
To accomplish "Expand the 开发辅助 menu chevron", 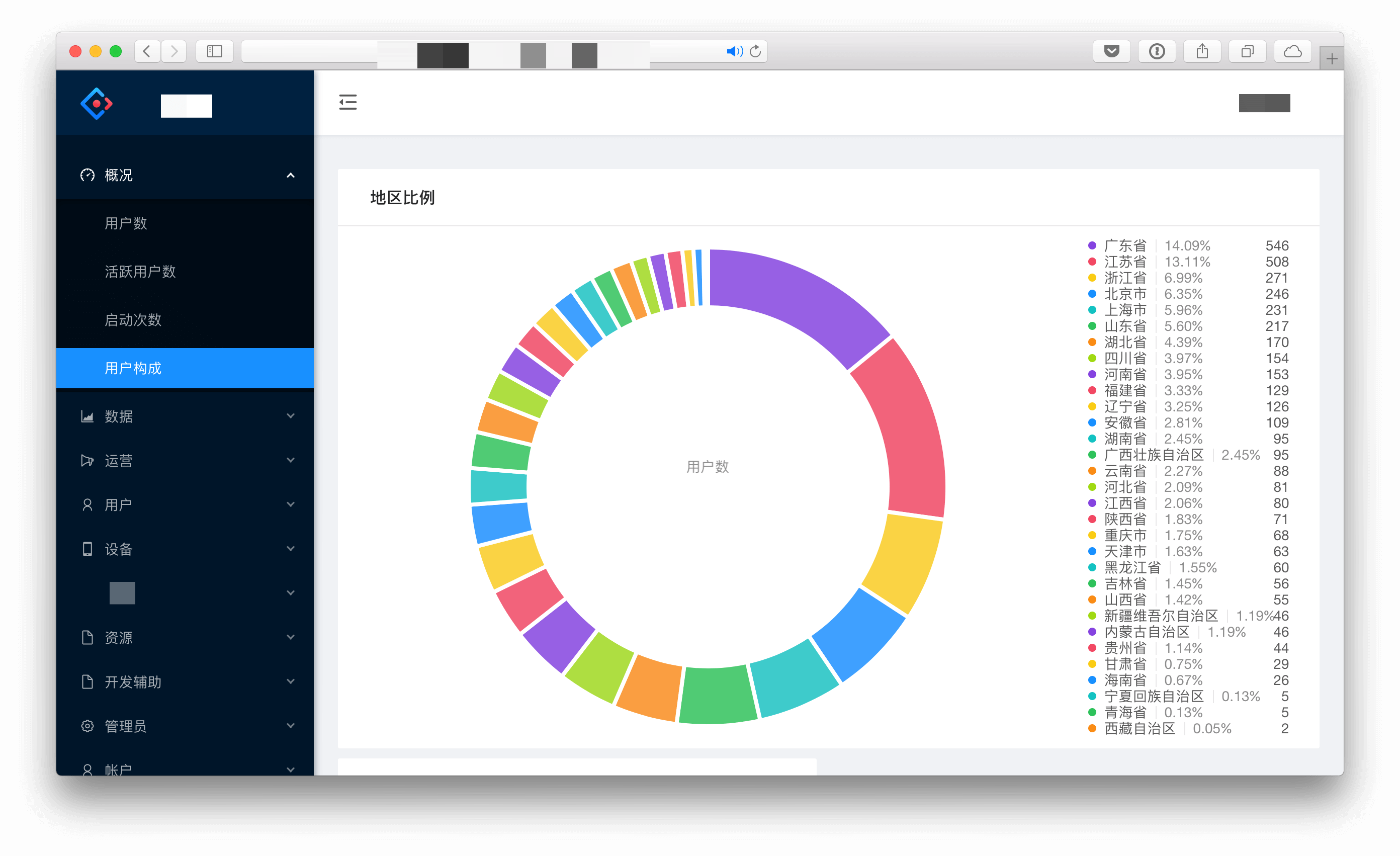I will click(x=290, y=681).
